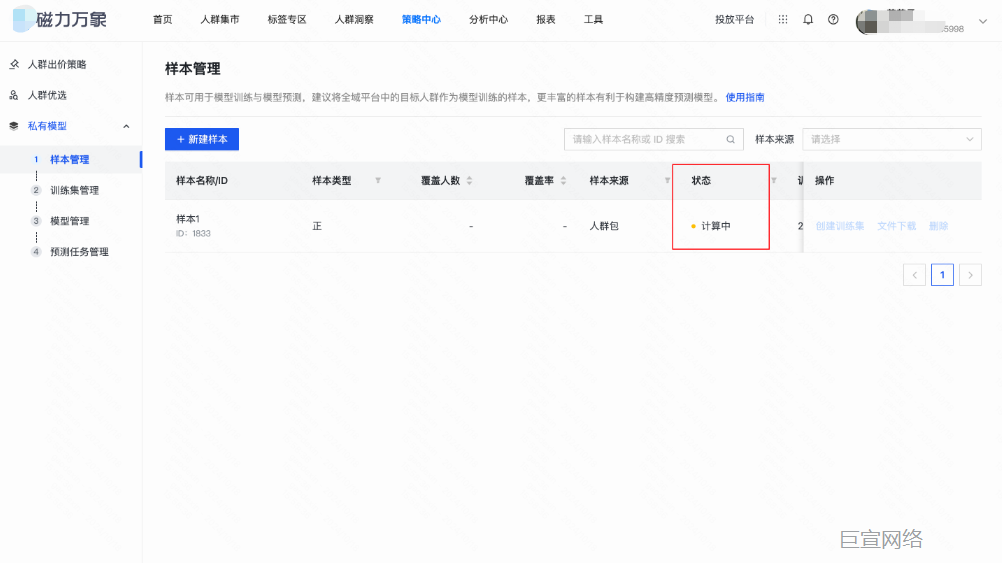Click the search magnifier icon

(730, 139)
